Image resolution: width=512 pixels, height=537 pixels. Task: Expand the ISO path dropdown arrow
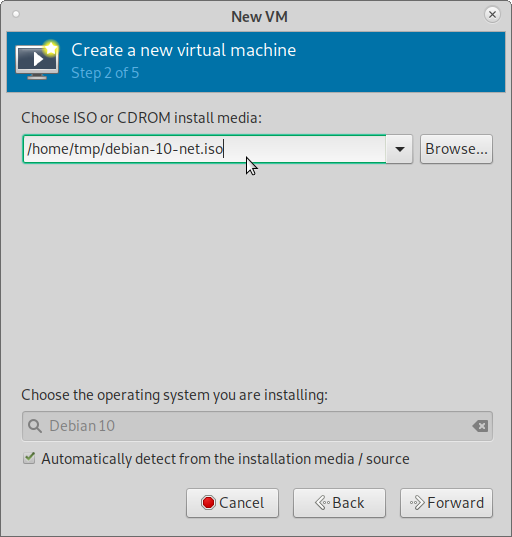click(x=399, y=149)
